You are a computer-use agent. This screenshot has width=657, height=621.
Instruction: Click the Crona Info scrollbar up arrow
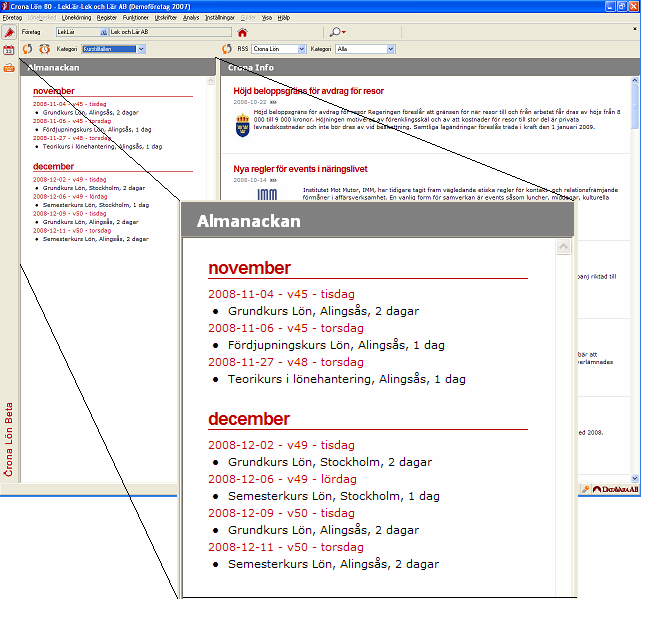635,80
